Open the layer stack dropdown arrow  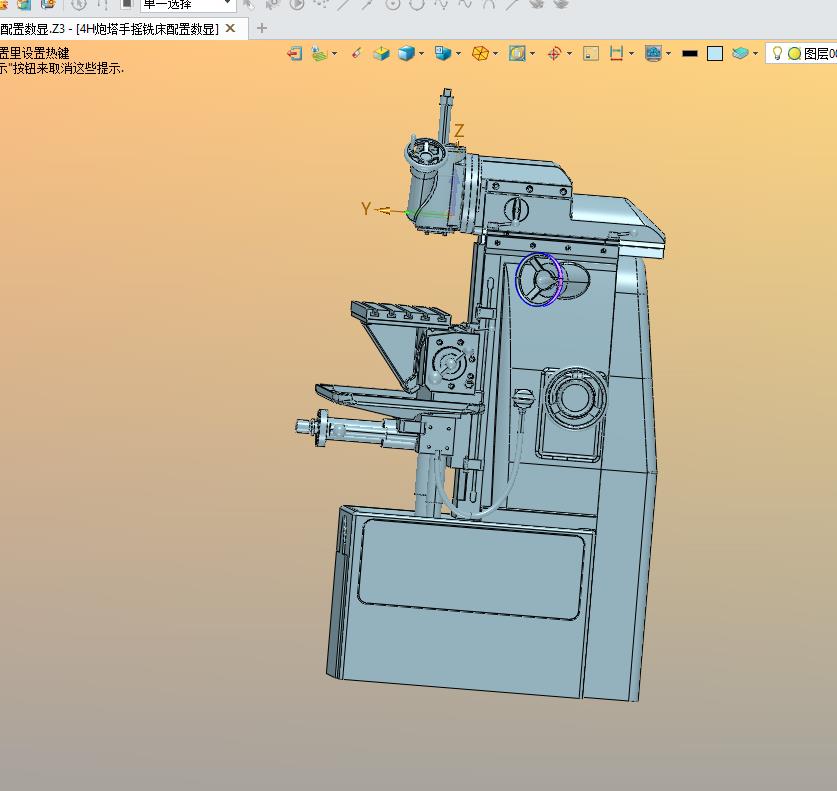coord(755,53)
